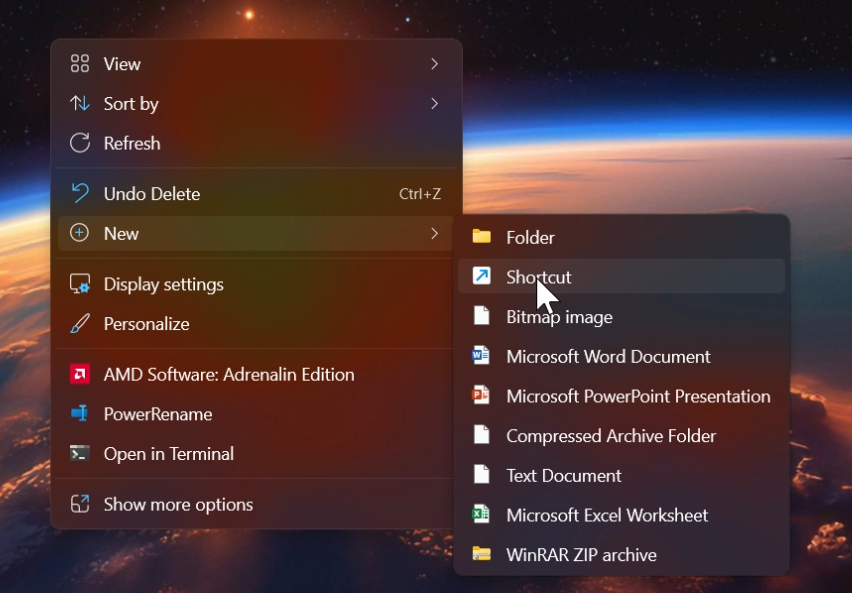Image resolution: width=852 pixels, height=593 pixels.
Task: Click the AMD Software Adrenalin Edition icon
Action: click(x=80, y=375)
